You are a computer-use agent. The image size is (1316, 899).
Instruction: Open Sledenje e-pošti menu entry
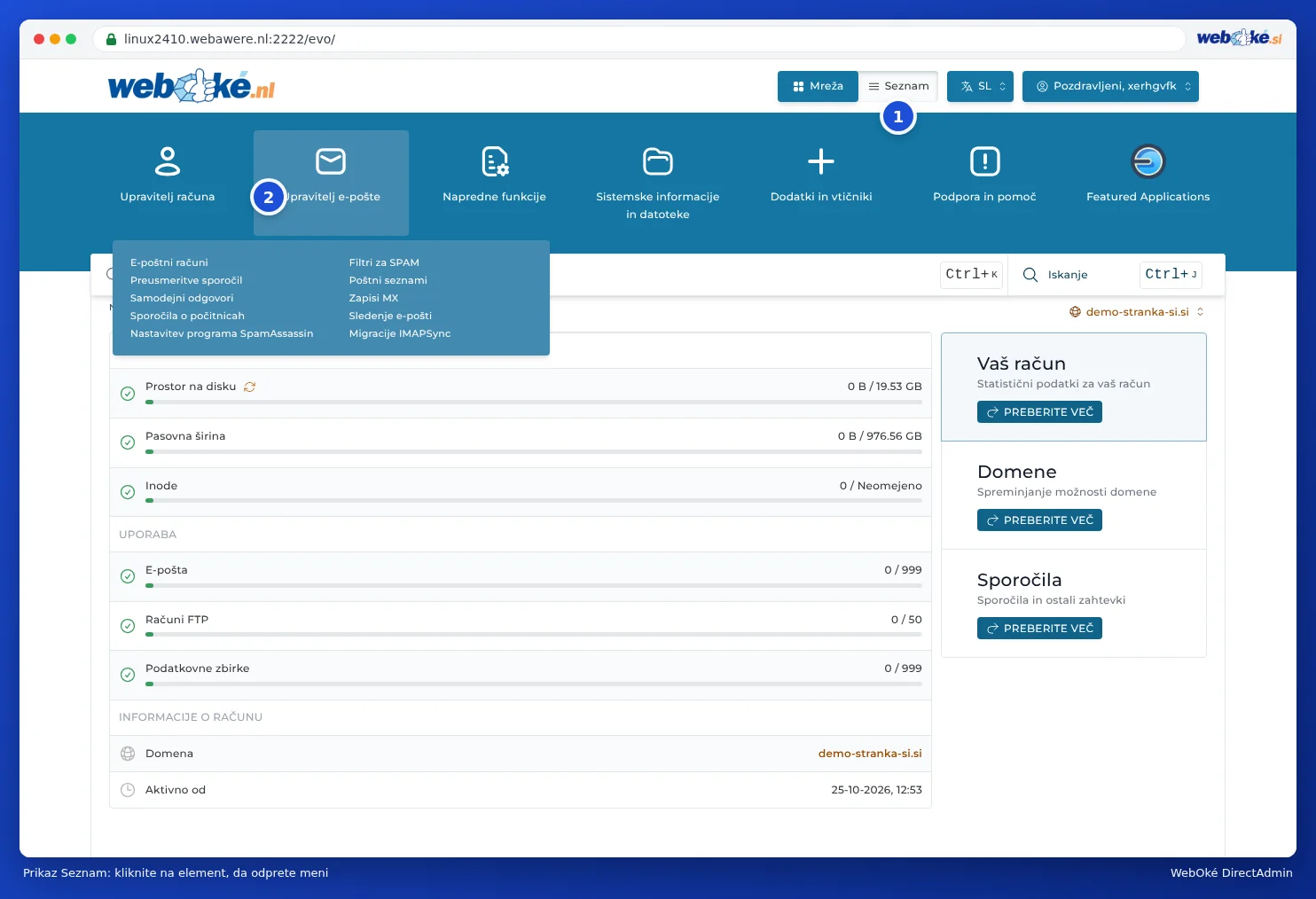pos(390,316)
